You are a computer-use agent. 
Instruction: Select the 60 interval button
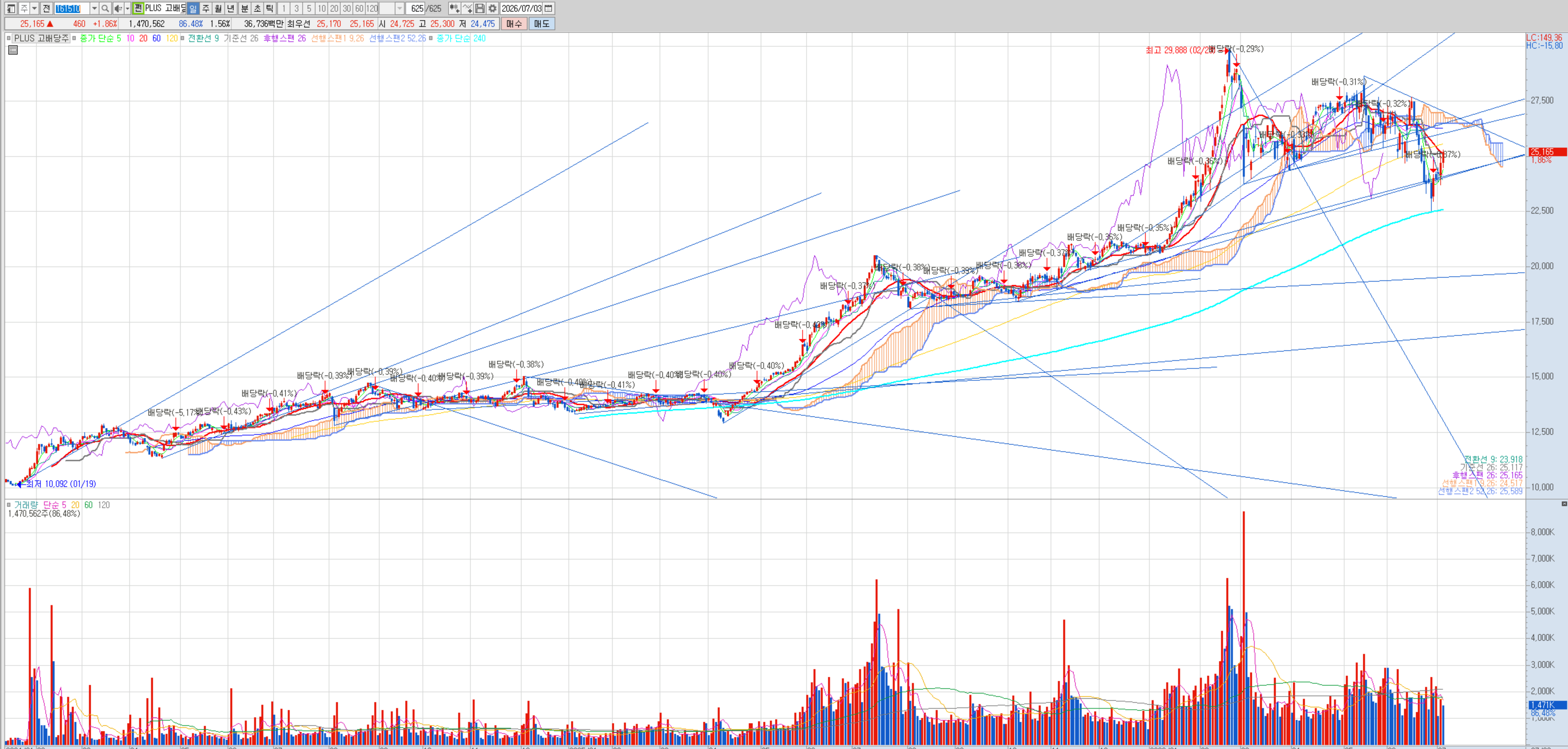tap(359, 8)
